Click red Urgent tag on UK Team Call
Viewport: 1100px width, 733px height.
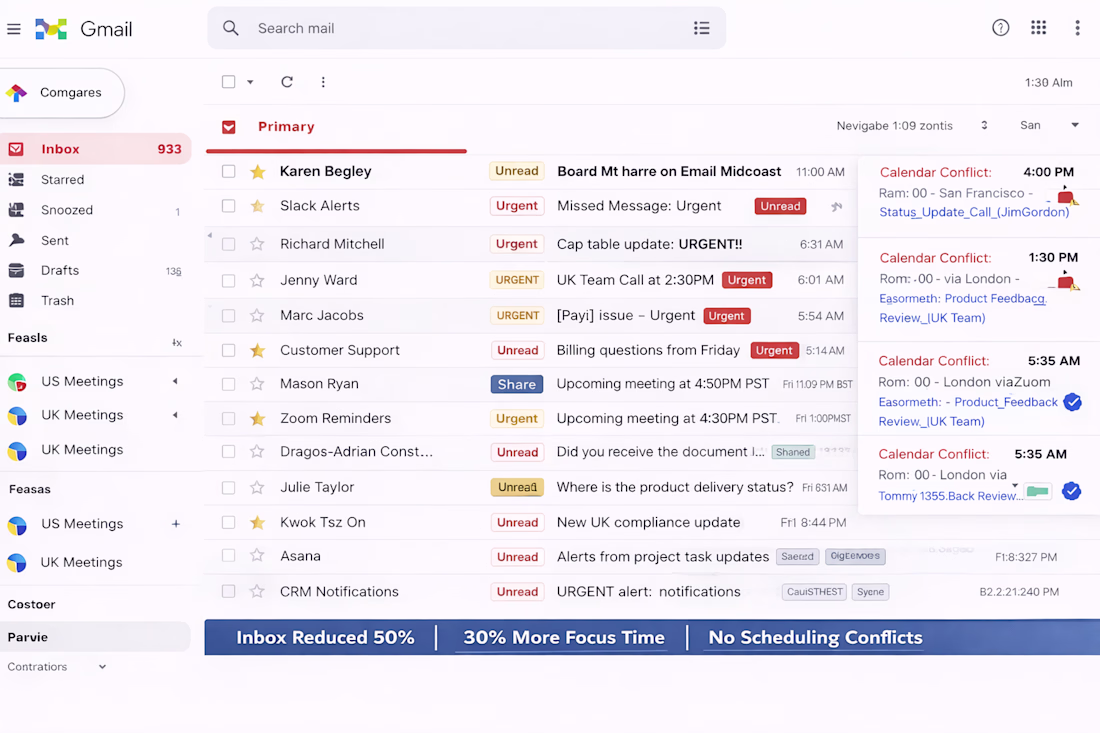[x=746, y=280]
